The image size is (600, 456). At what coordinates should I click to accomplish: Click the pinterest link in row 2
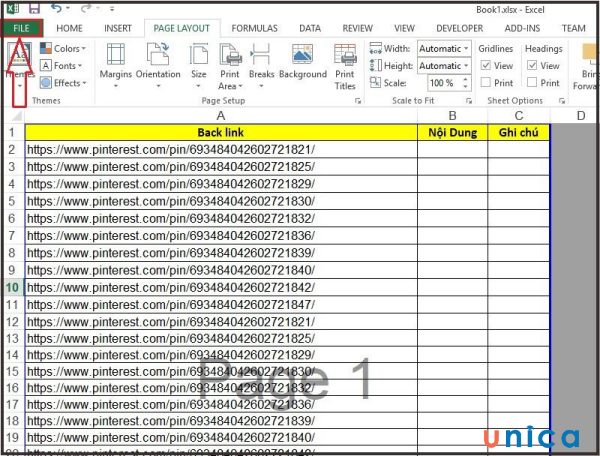pos(171,150)
